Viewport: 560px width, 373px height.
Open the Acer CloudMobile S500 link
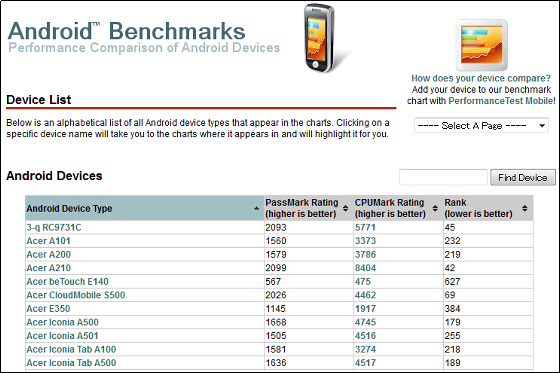click(x=76, y=295)
